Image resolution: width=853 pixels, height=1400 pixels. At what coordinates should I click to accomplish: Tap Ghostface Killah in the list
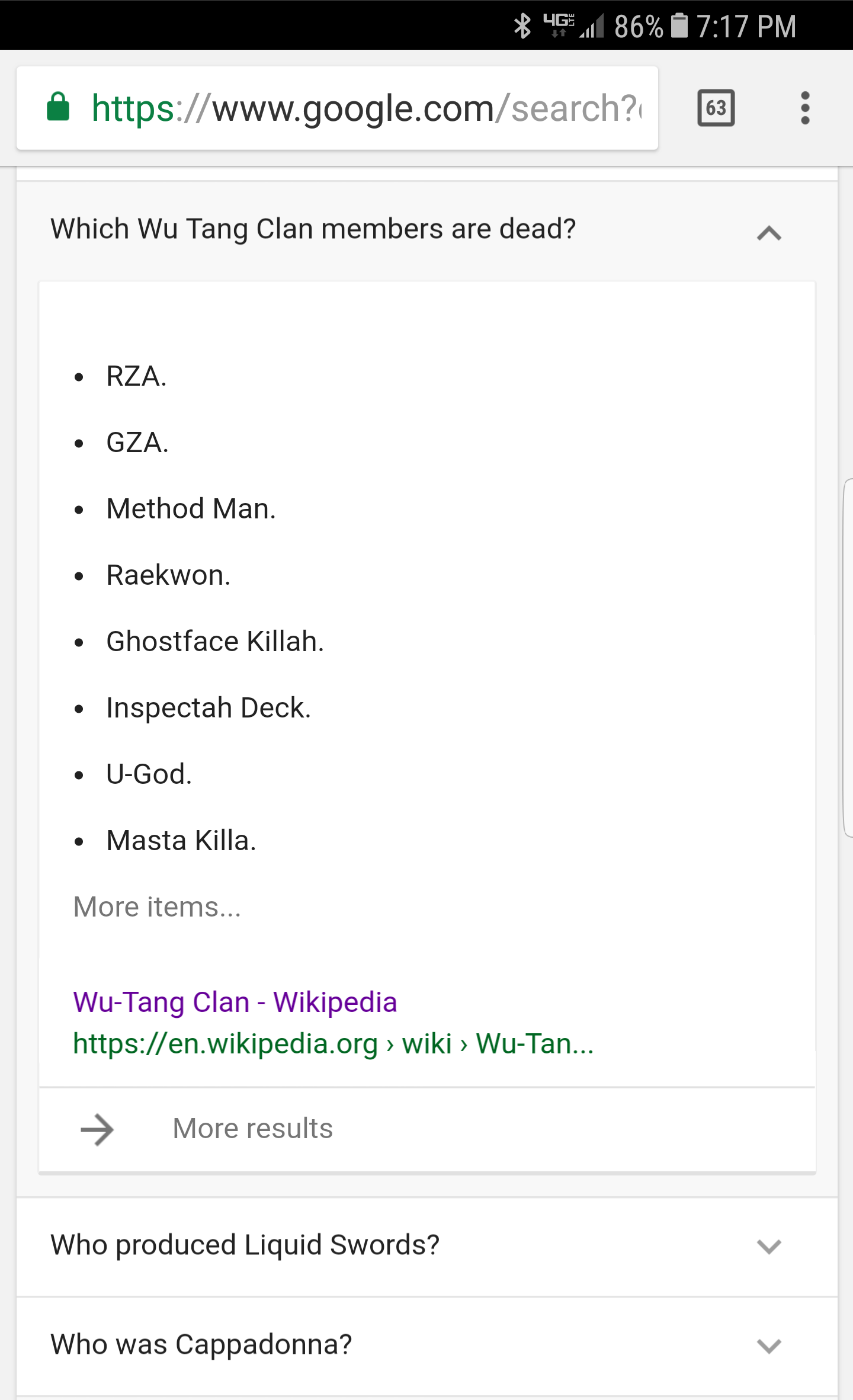[215, 642]
